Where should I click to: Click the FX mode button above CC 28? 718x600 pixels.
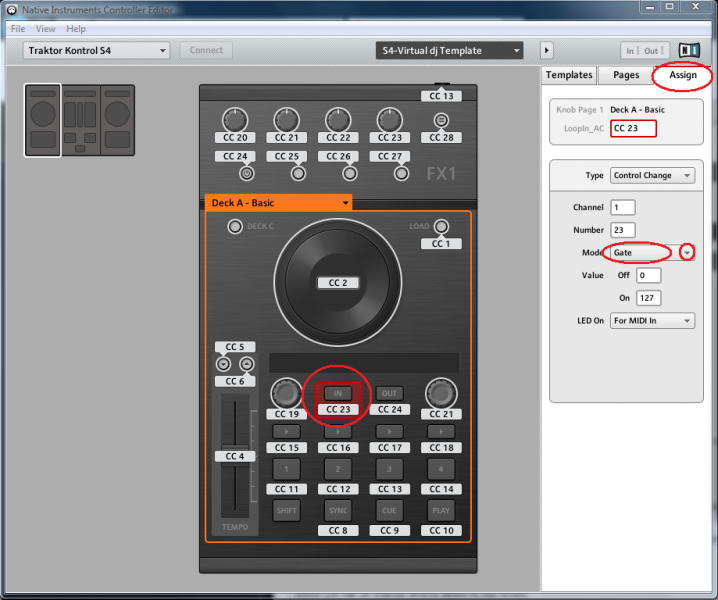441,120
